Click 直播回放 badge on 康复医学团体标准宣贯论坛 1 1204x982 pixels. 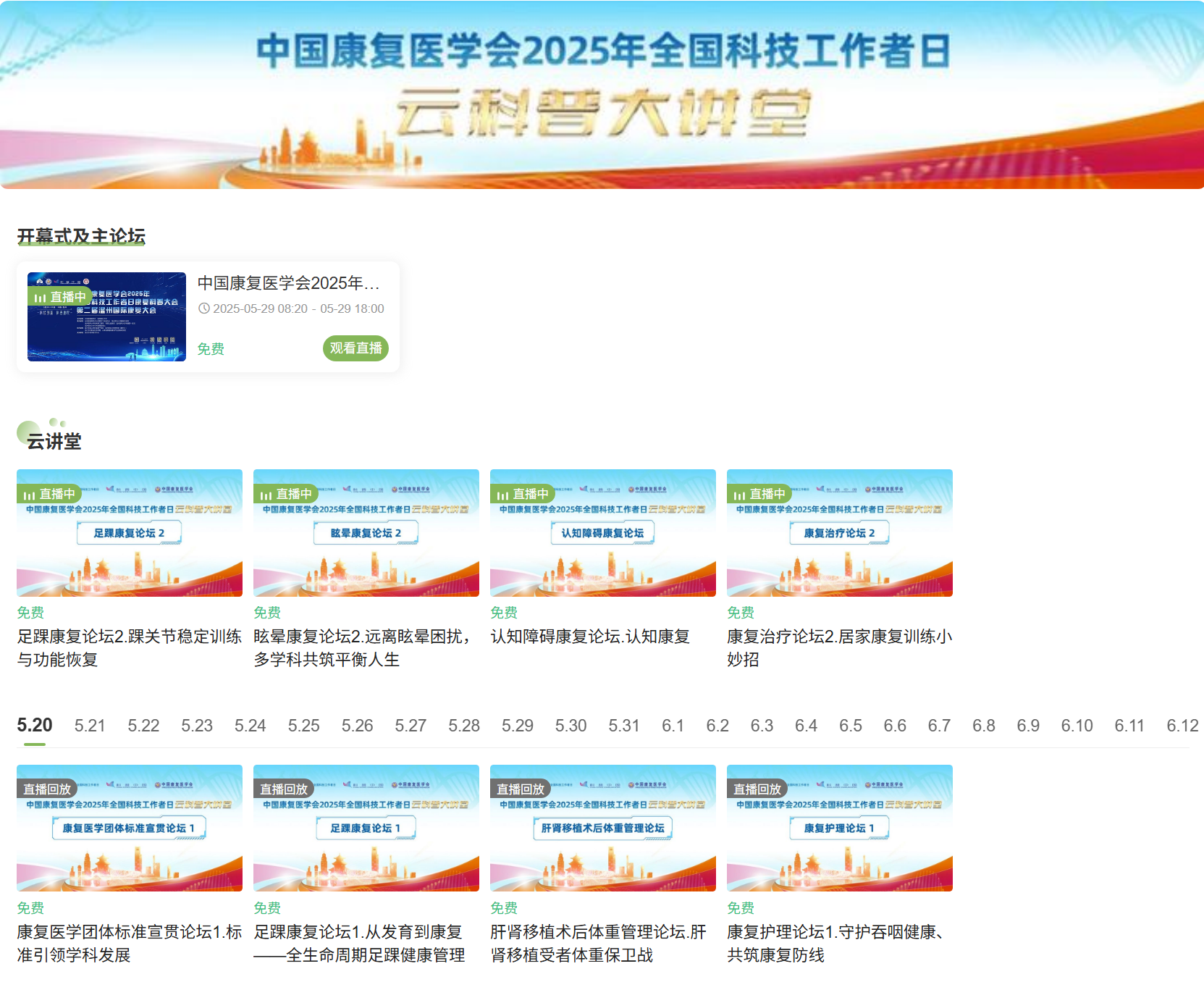point(47,789)
